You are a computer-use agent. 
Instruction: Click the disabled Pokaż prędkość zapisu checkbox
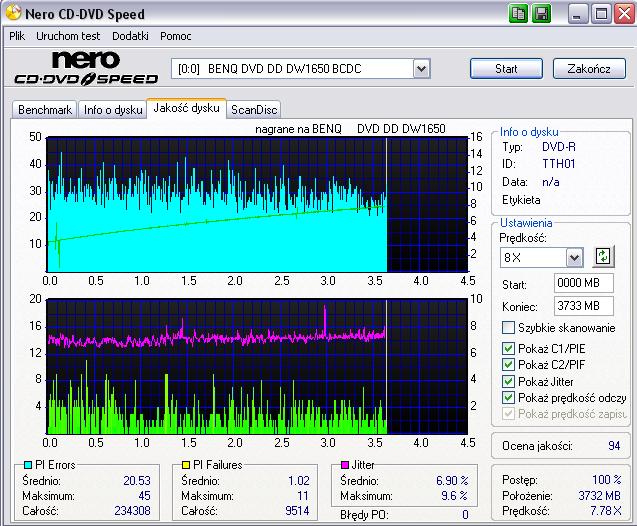[x=508, y=414]
